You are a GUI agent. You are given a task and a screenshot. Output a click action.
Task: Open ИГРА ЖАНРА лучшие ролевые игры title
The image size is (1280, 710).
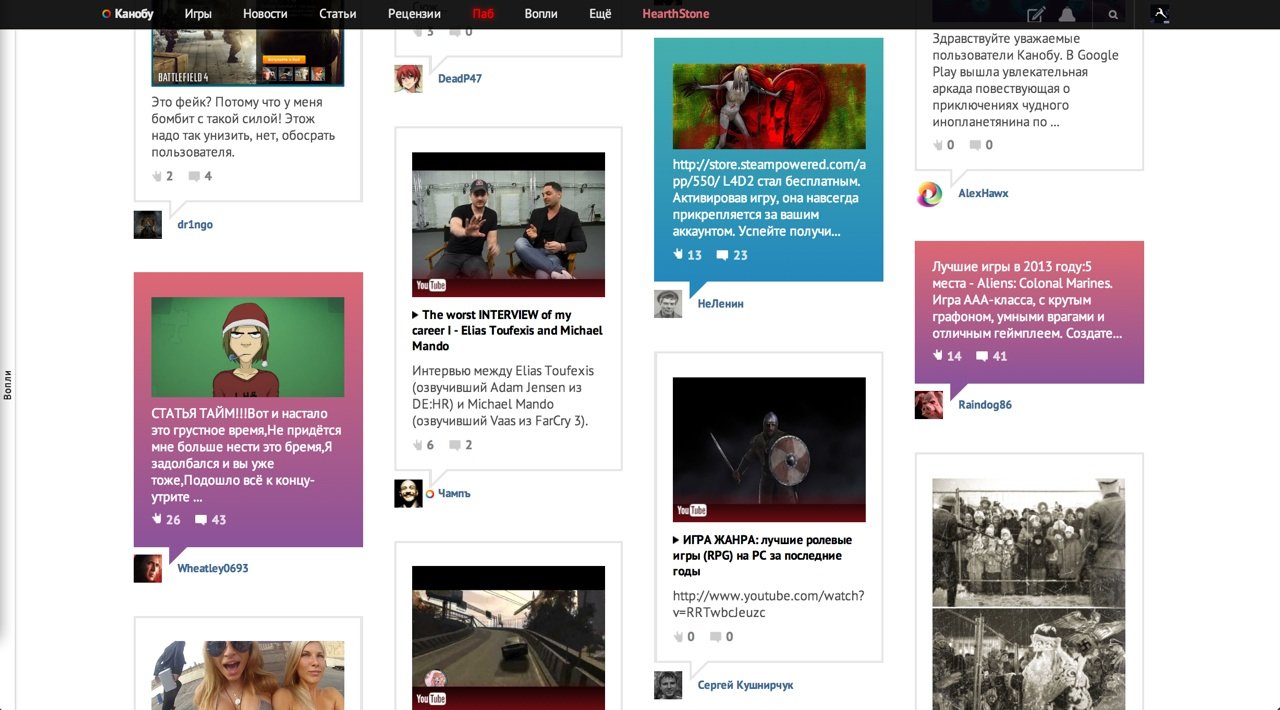coord(763,555)
